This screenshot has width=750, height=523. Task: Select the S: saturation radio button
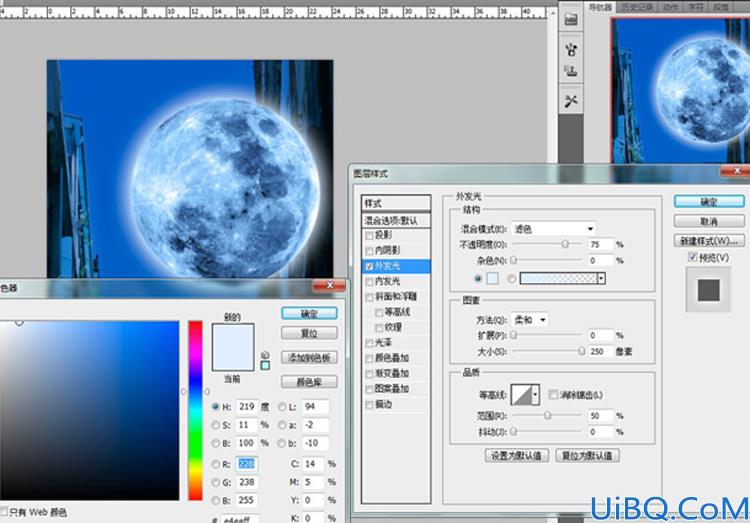215,425
